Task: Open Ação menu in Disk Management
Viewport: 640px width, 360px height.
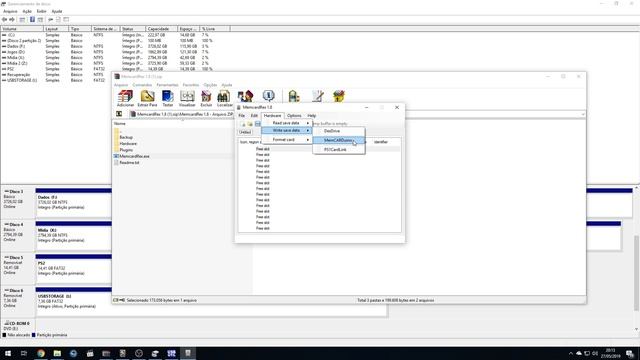Action: (x=27, y=11)
